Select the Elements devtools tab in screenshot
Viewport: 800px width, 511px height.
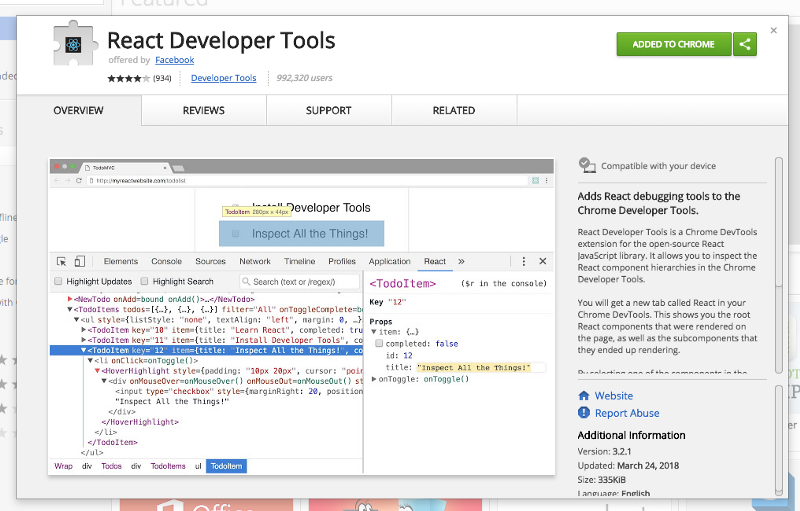tap(121, 261)
